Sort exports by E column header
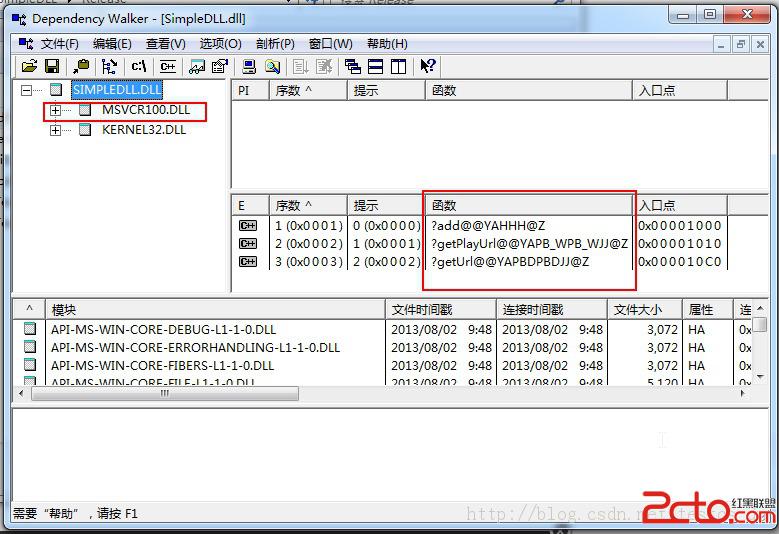This screenshot has width=779, height=534. (x=250, y=206)
